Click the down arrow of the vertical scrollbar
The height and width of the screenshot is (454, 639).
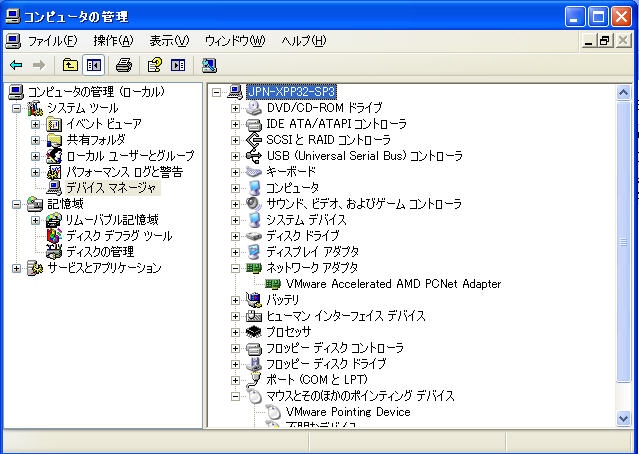point(624,419)
